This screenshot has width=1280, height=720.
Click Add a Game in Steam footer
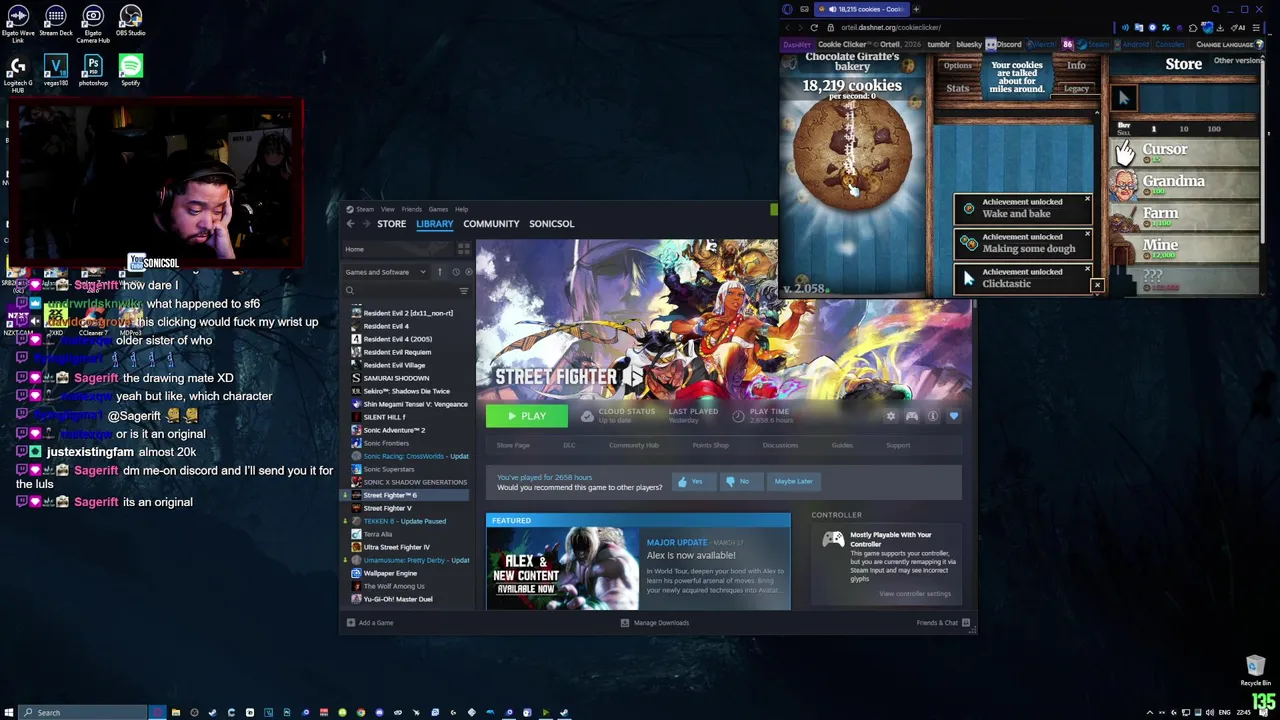click(370, 623)
